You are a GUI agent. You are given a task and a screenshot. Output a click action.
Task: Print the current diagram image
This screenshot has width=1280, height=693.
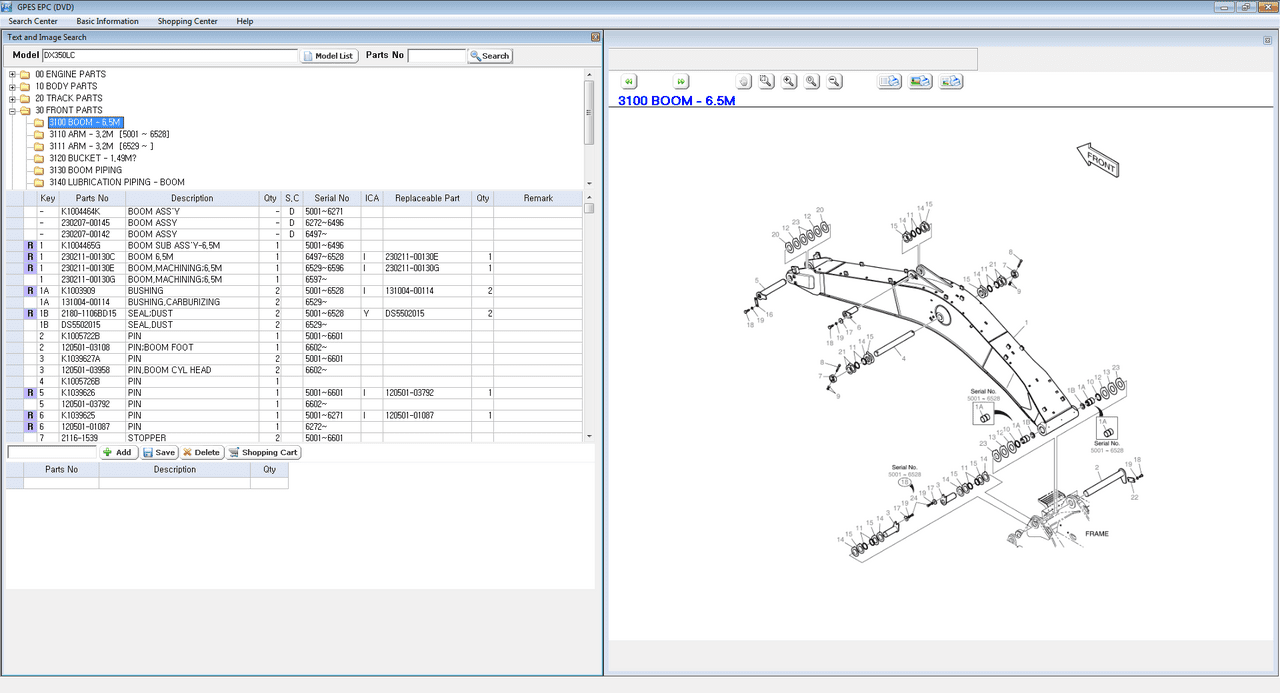point(919,81)
